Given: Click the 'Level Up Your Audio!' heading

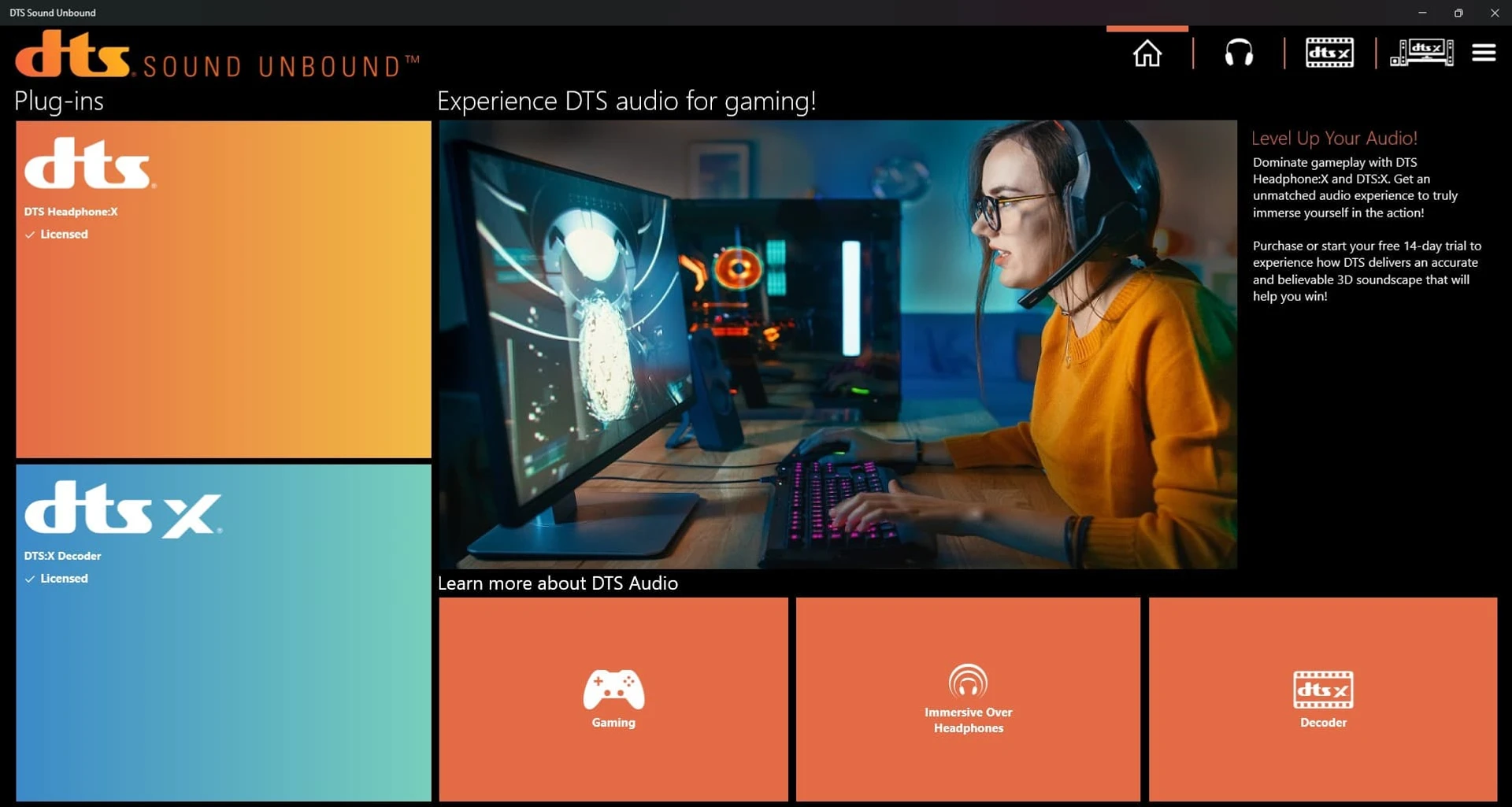Looking at the screenshot, I should click(1334, 138).
